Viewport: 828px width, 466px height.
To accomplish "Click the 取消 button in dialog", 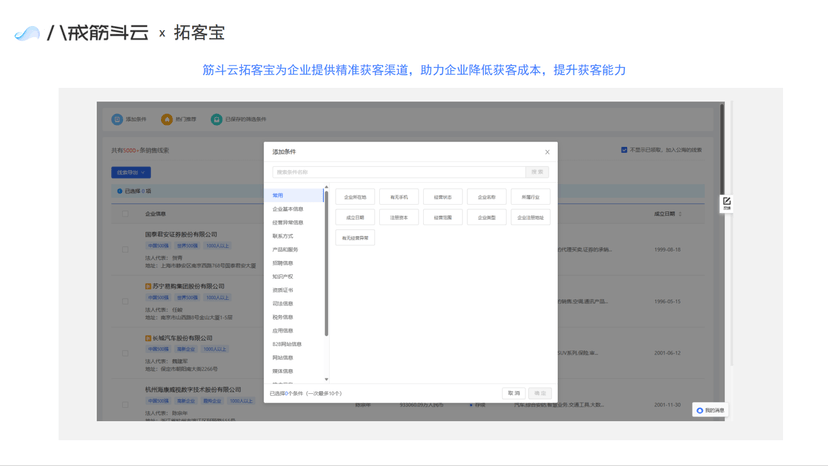I will pos(514,393).
